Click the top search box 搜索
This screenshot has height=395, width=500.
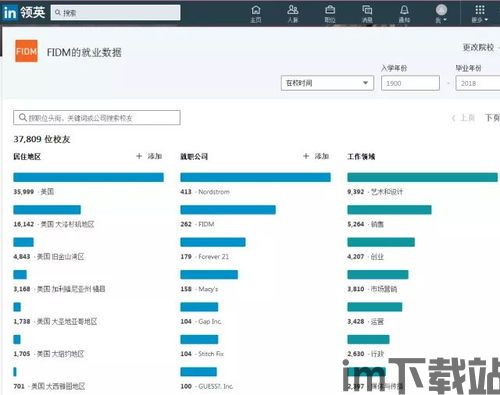[x=115, y=13]
